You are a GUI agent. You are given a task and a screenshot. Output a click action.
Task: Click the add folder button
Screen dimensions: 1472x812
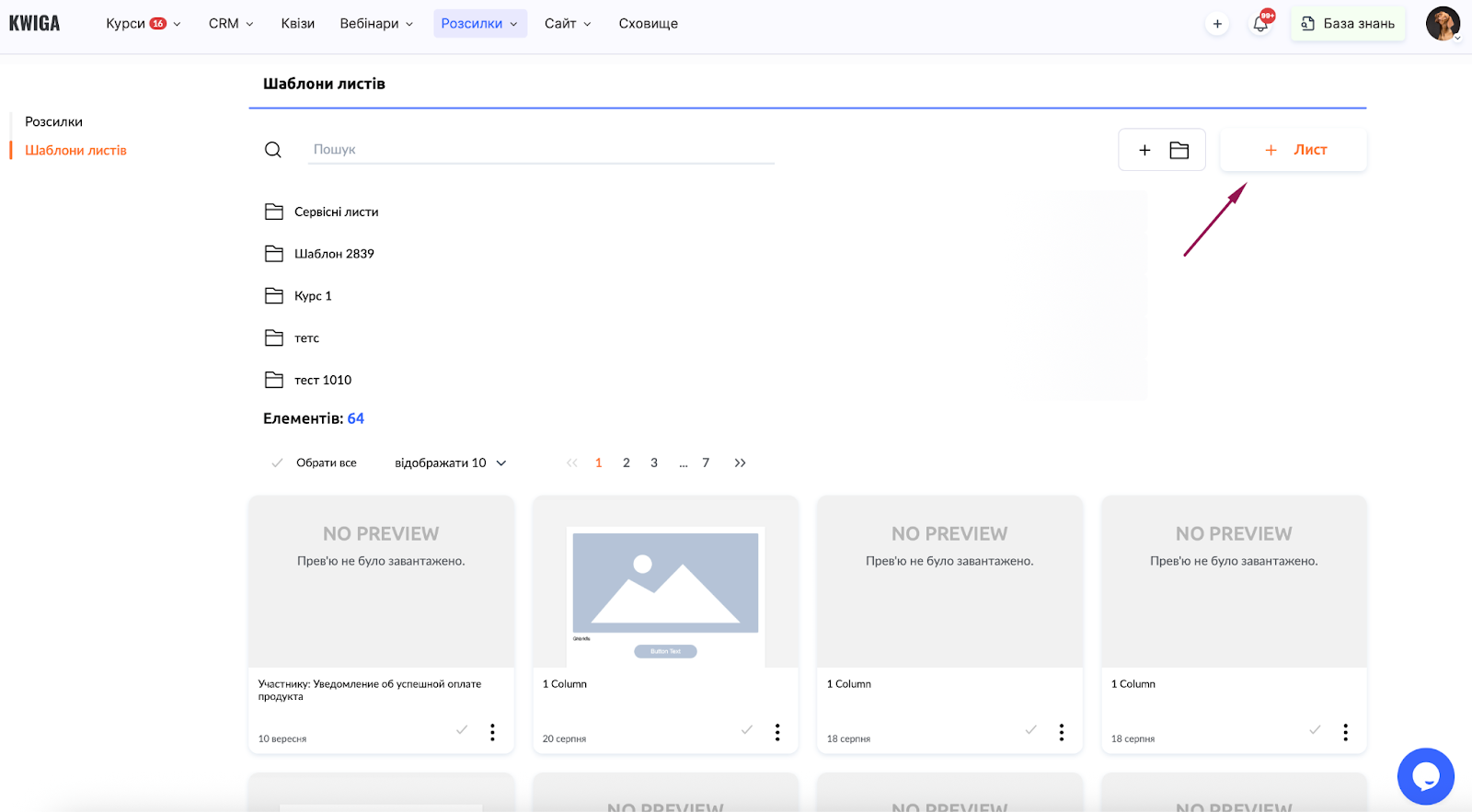tap(1162, 150)
